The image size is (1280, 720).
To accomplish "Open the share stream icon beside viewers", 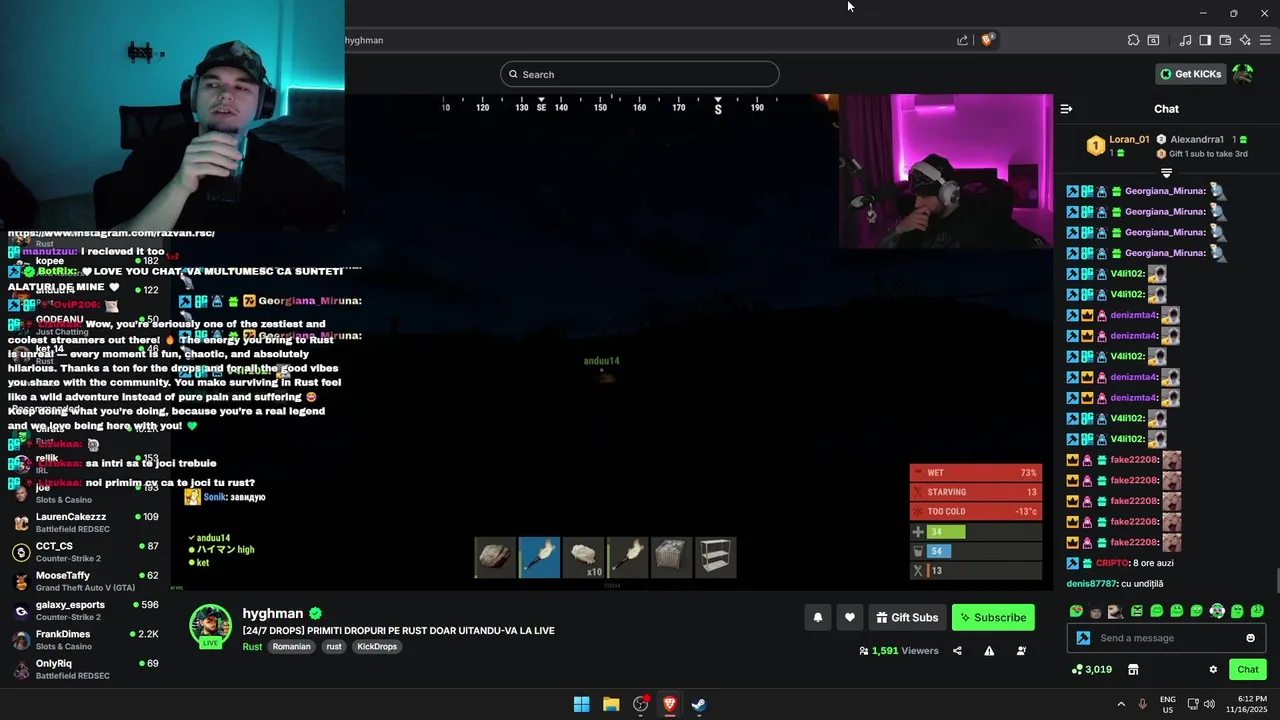I will [x=957, y=651].
